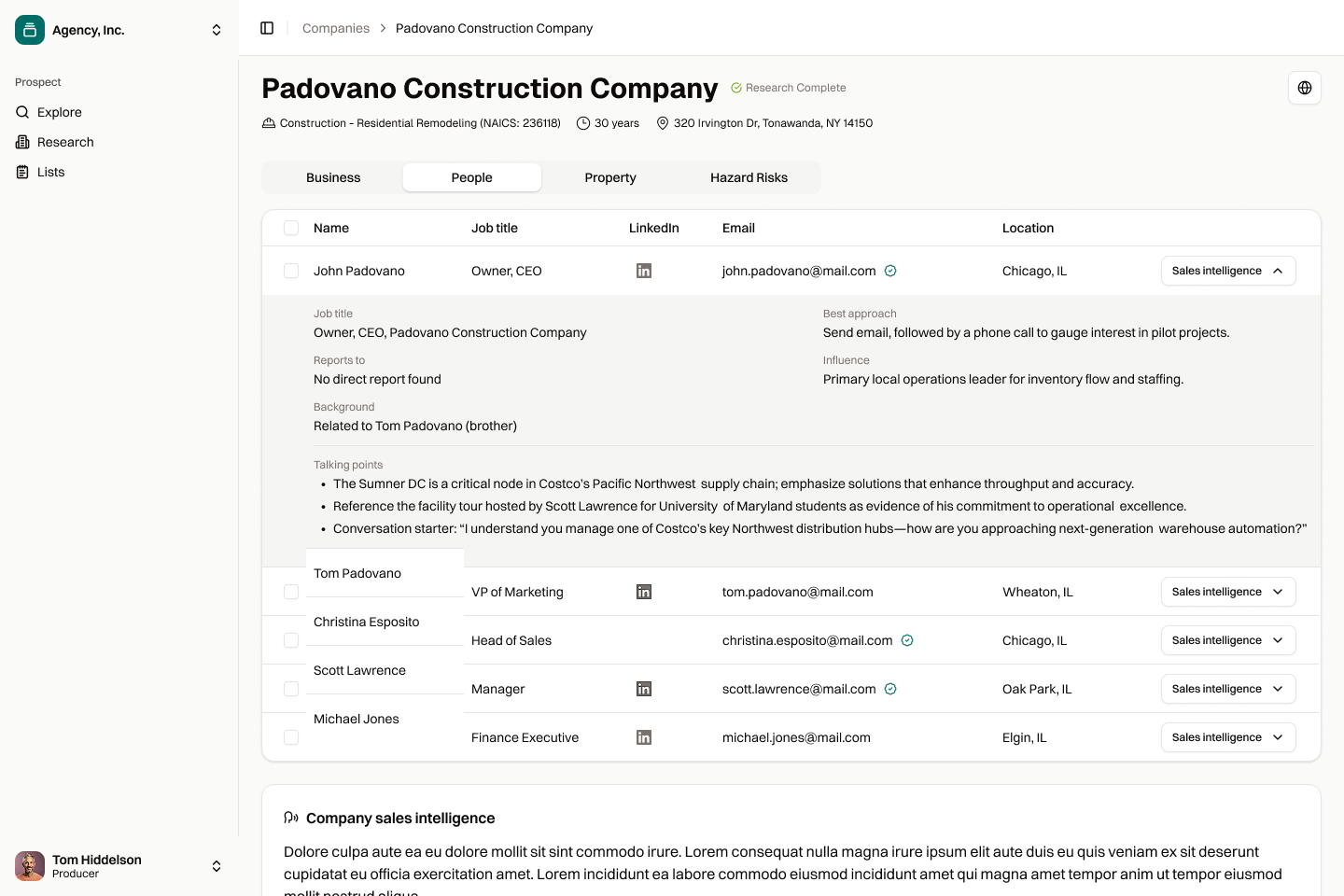Image resolution: width=1344 pixels, height=896 pixels.
Task: Select the Finance Executive row checkbox
Action: [291, 737]
